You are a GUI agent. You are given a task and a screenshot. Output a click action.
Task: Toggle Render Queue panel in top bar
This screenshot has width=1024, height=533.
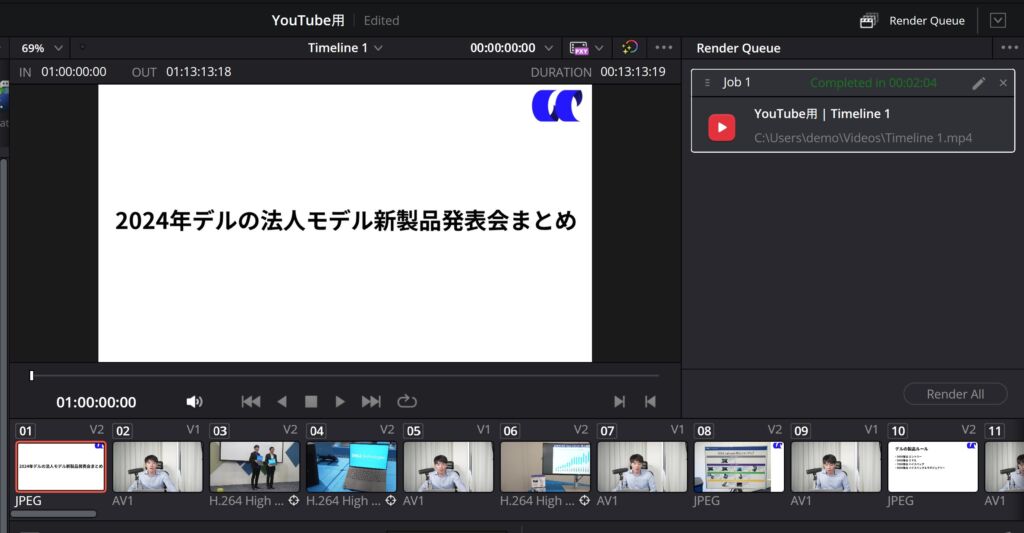913,20
